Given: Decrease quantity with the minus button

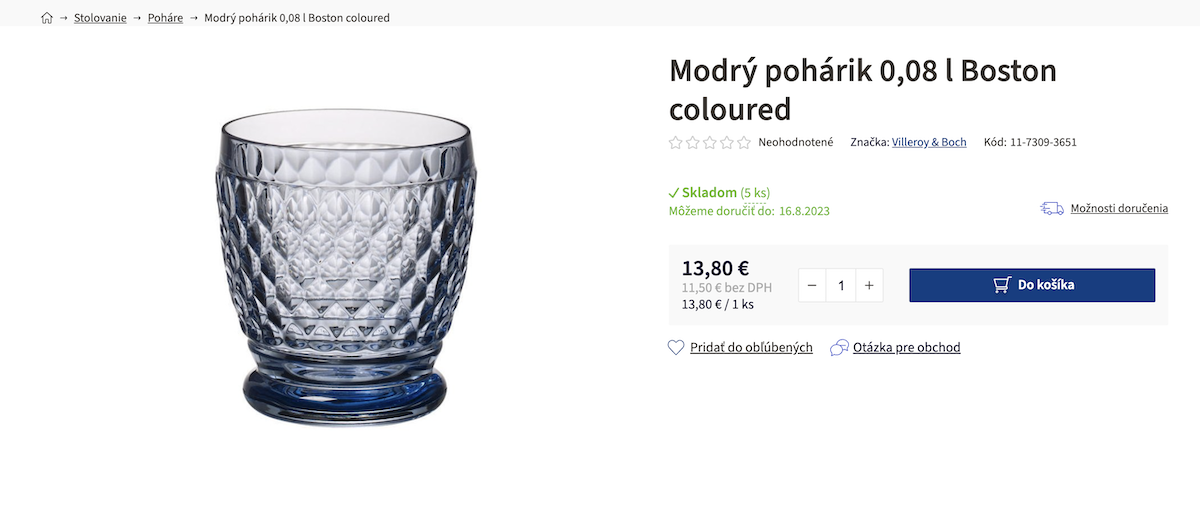Looking at the screenshot, I should (812, 285).
